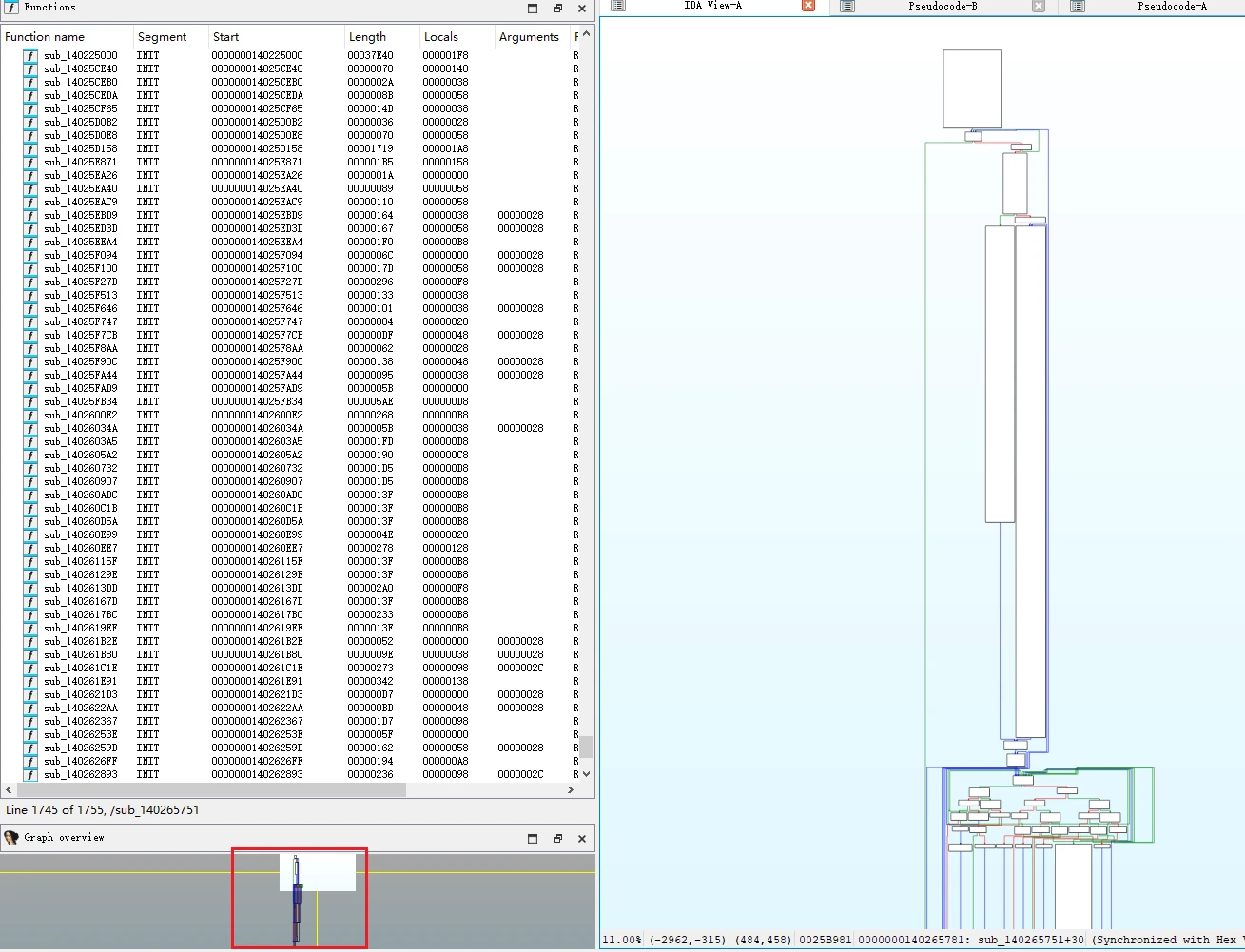The width and height of the screenshot is (1245, 952).
Task: Close the IDA View-A tab
Action: [x=808, y=6]
